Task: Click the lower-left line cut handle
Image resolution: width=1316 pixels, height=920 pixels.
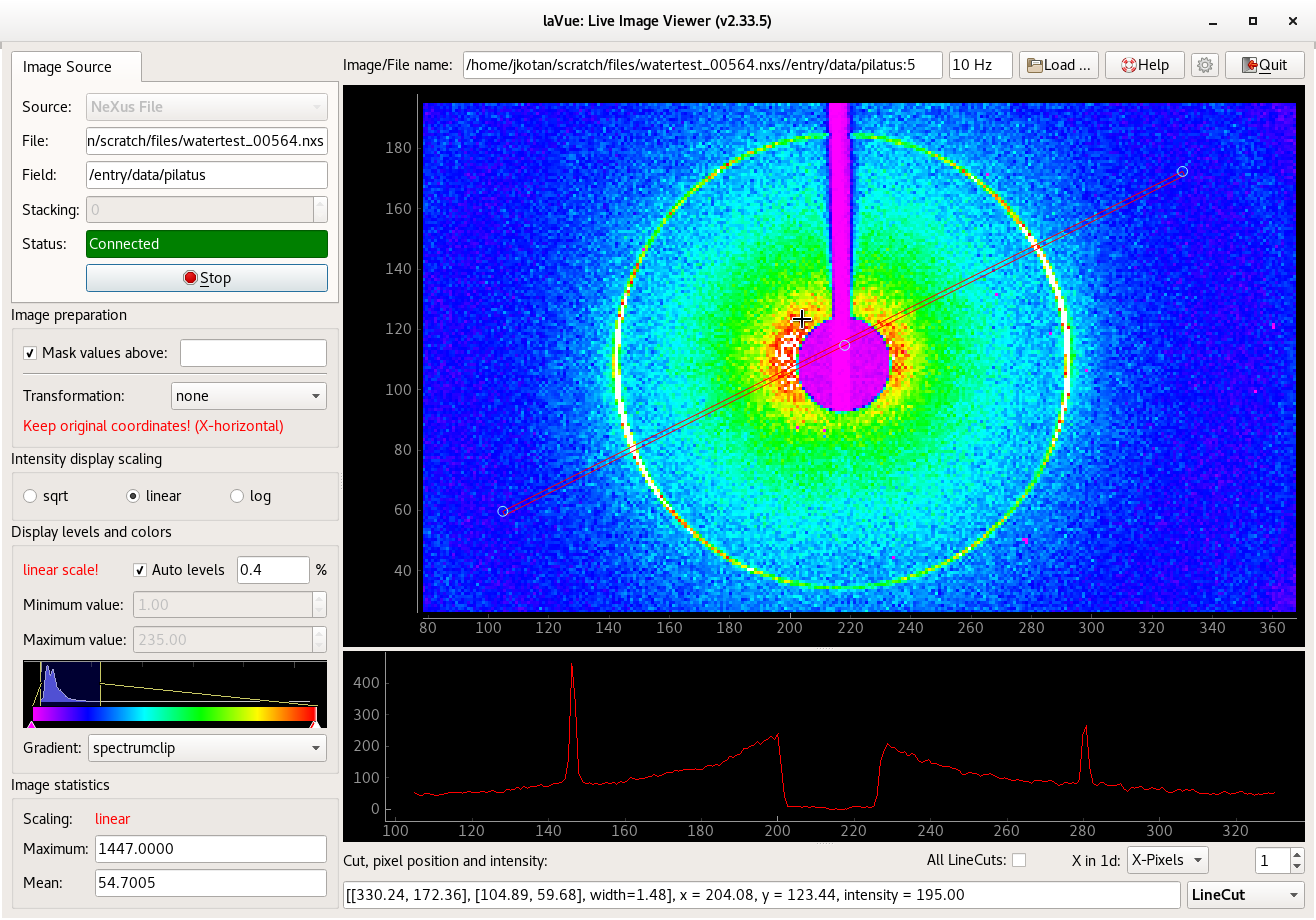Action: [503, 511]
